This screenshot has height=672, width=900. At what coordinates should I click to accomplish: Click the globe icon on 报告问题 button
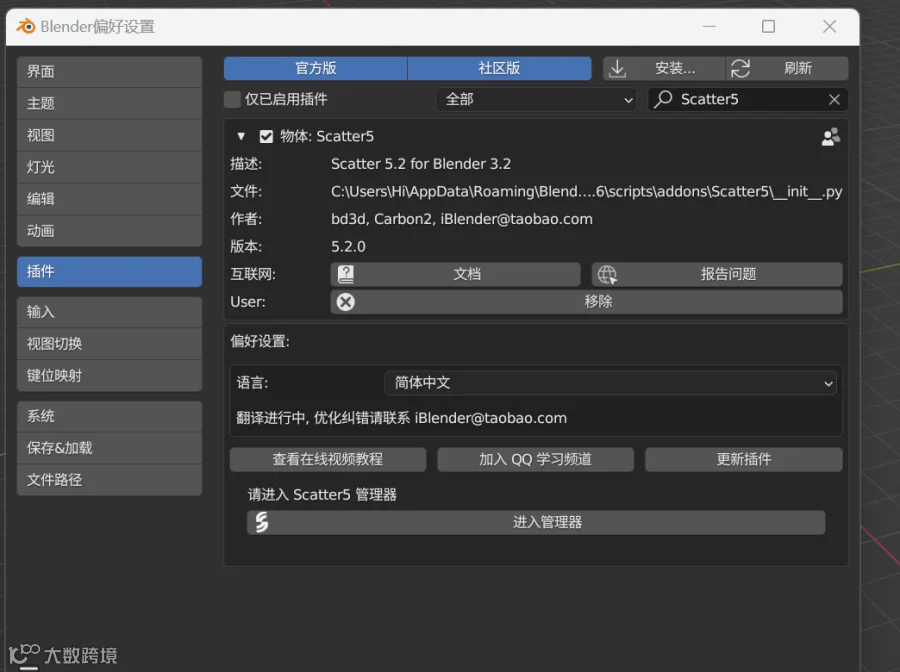click(607, 274)
